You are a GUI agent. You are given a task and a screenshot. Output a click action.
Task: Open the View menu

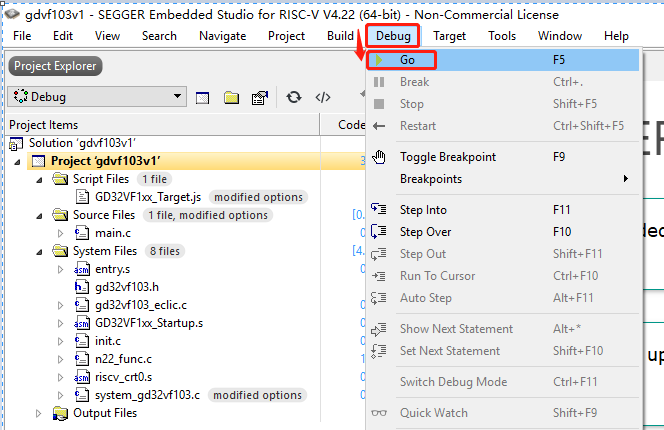tap(107, 36)
